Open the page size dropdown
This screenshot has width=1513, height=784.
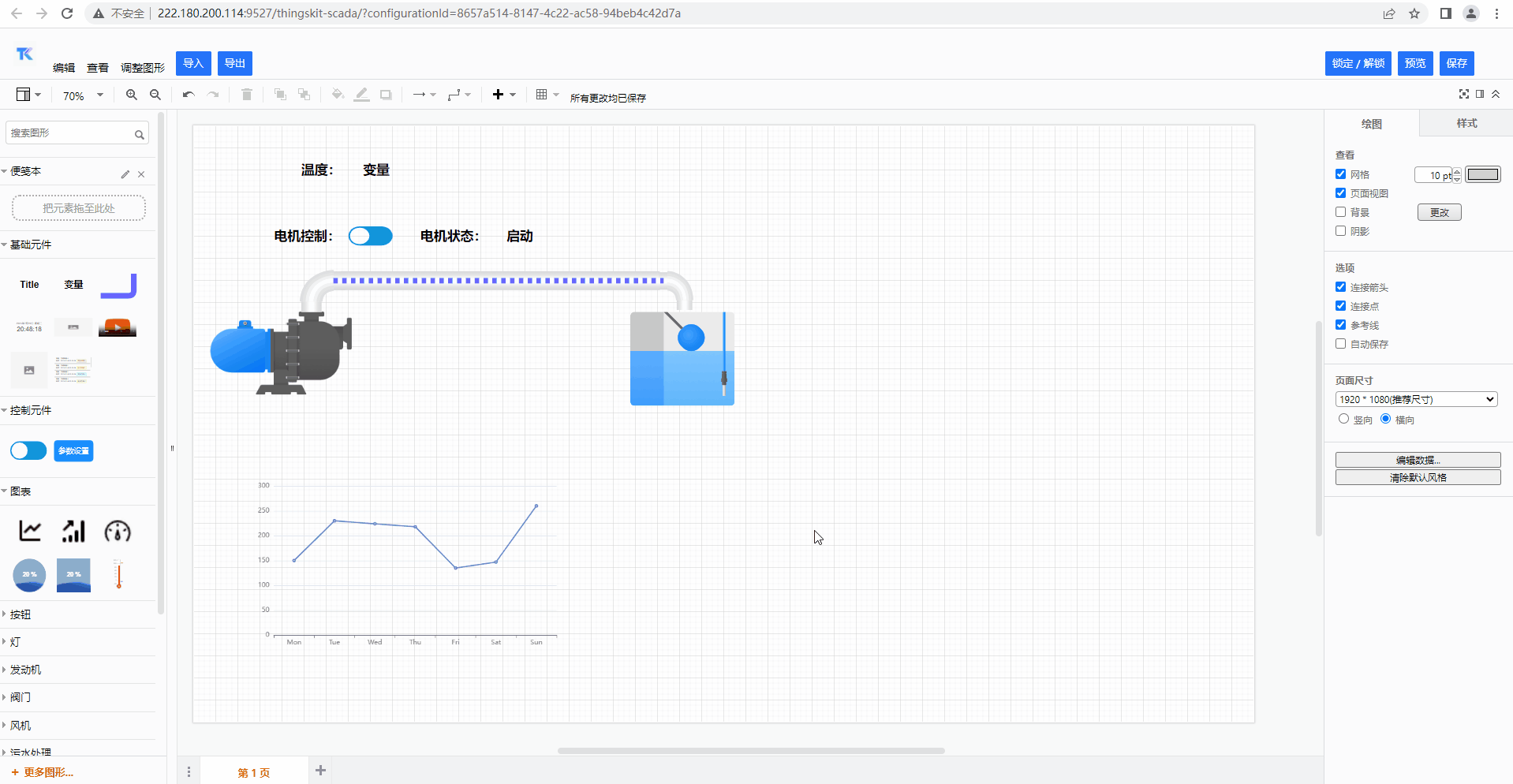(x=1416, y=399)
